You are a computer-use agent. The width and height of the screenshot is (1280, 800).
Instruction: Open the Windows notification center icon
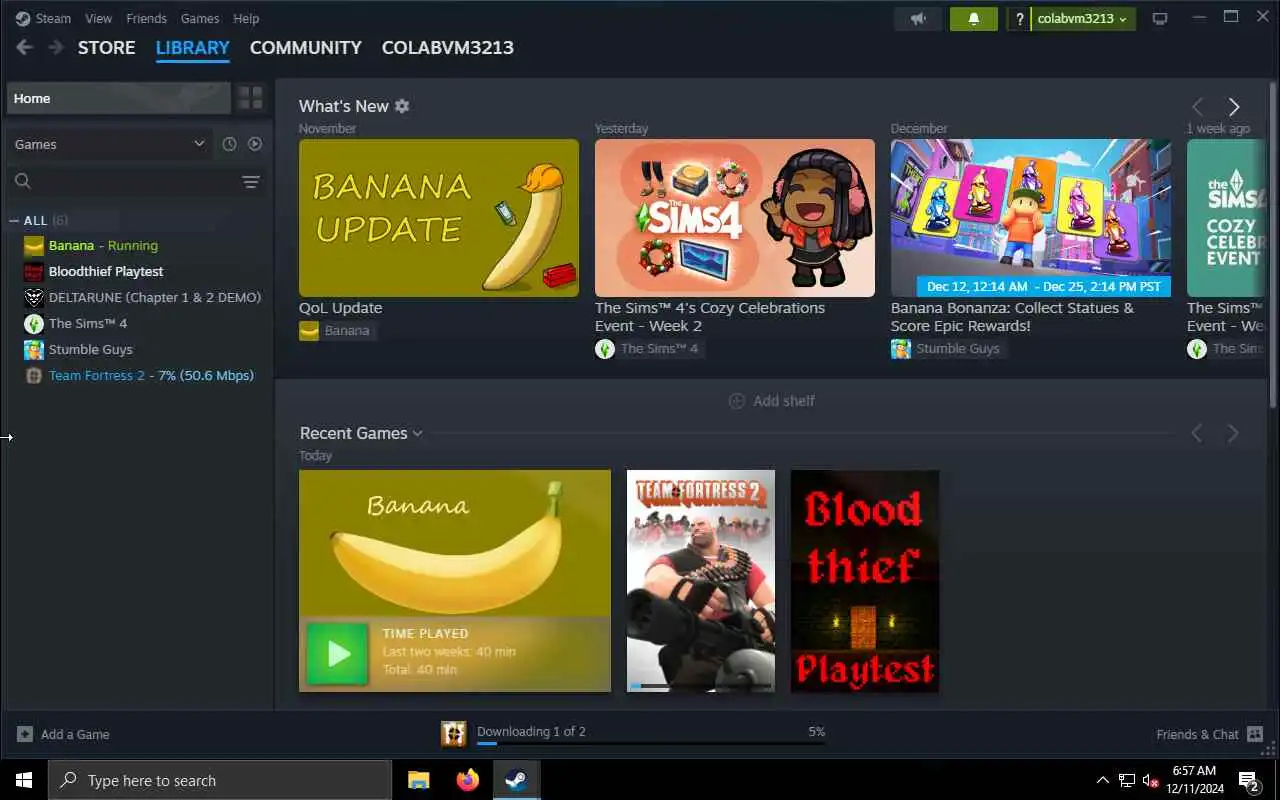coord(1248,780)
